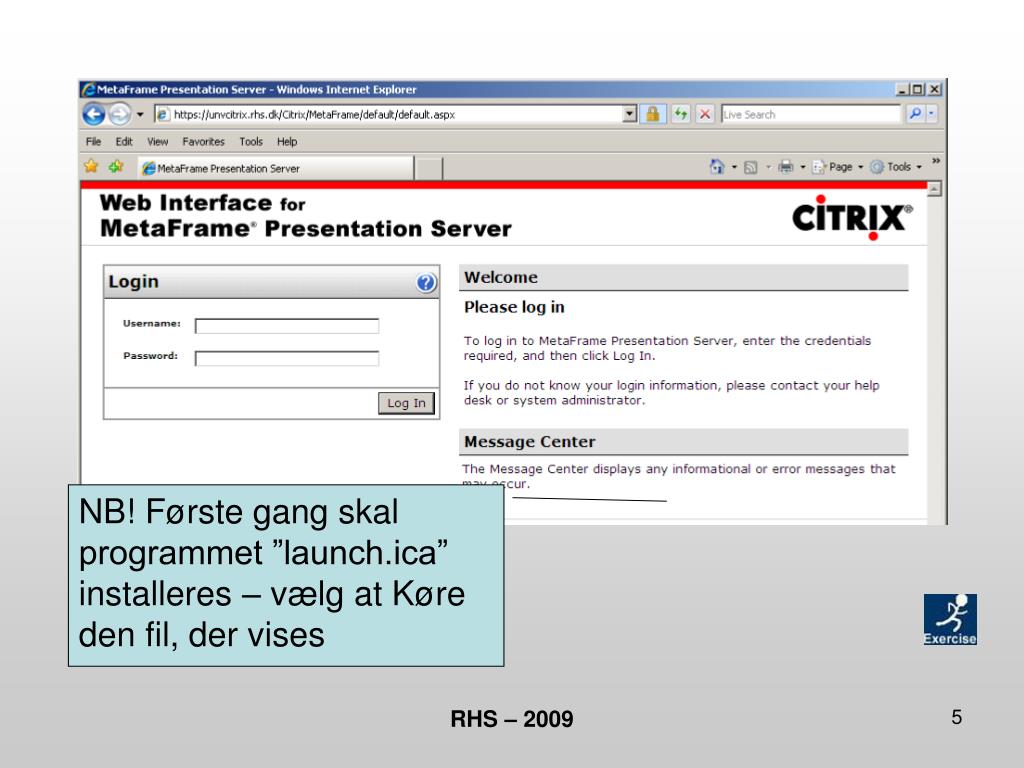
Task: Click the Login help question mark icon
Action: [x=426, y=283]
